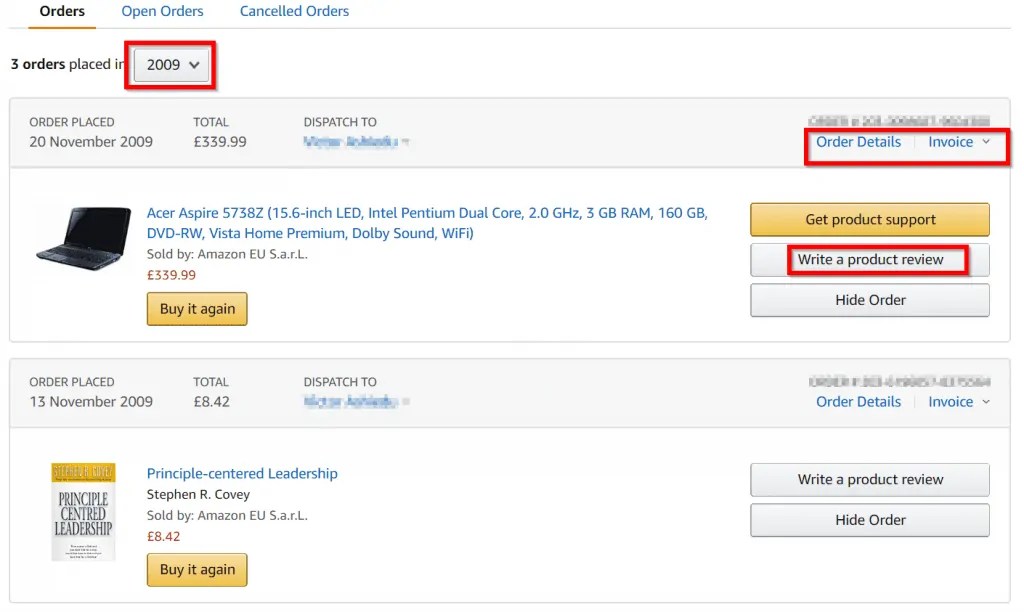Open Order Details for the 13 November 2009 order
The width and height of the screenshot is (1024, 612).
(858, 401)
